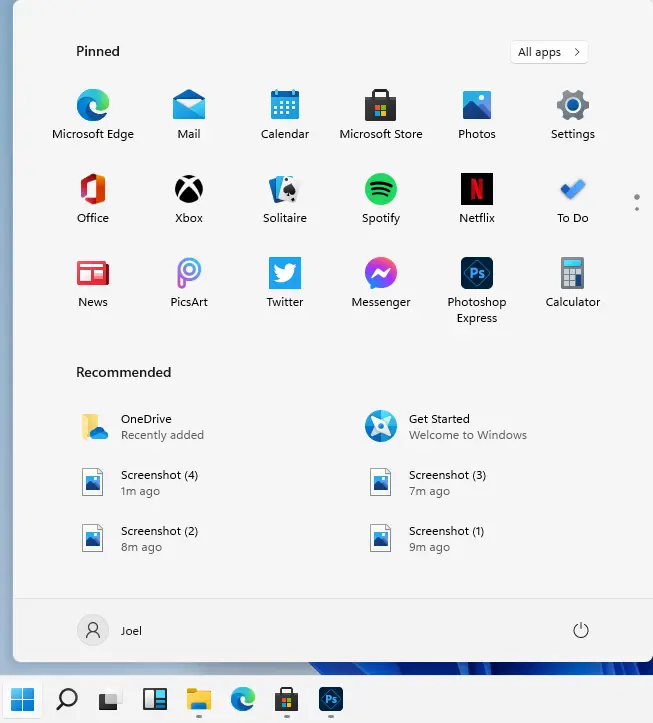Open File Explorer on the taskbar
Screen dimensions: 653x723
pos(199,699)
